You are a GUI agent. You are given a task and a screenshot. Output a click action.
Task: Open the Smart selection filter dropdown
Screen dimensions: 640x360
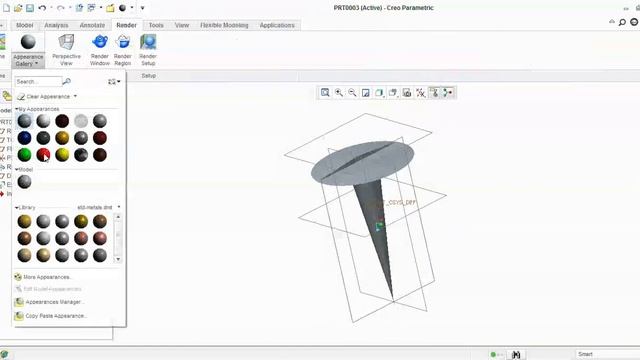click(607, 354)
